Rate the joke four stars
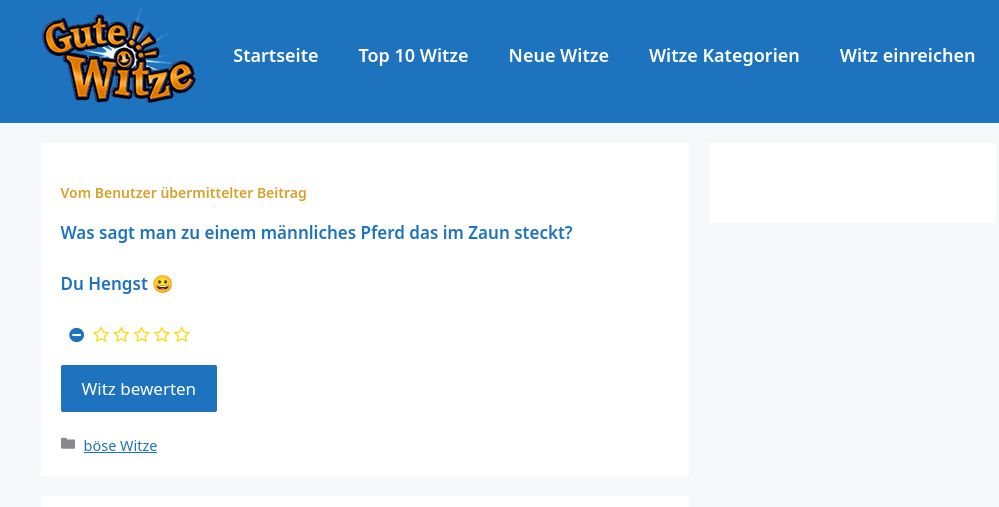The width and height of the screenshot is (999, 507). click(161, 335)
